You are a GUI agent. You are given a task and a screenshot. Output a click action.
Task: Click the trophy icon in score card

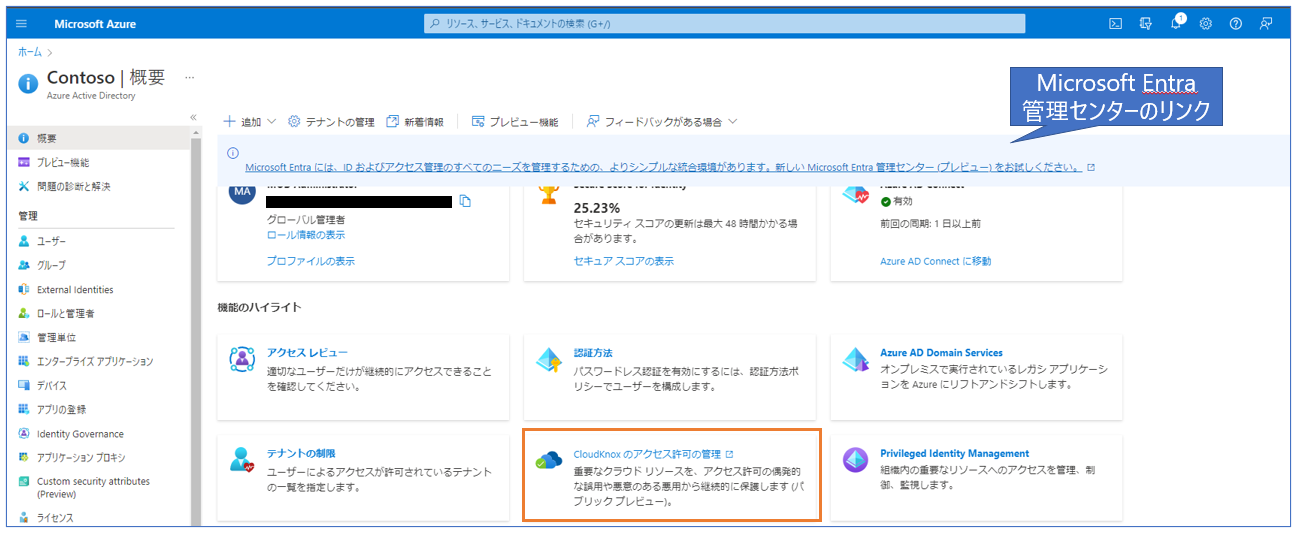(x=548, y=195)
